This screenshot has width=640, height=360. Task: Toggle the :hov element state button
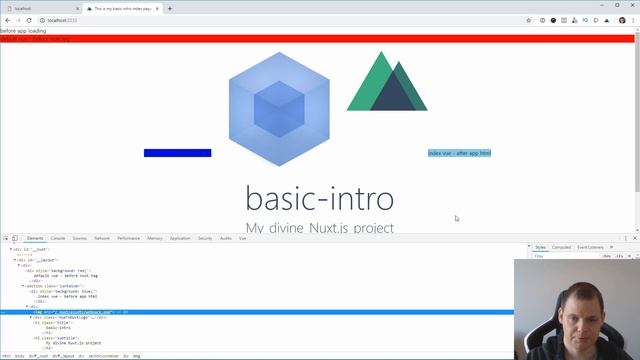607,256
